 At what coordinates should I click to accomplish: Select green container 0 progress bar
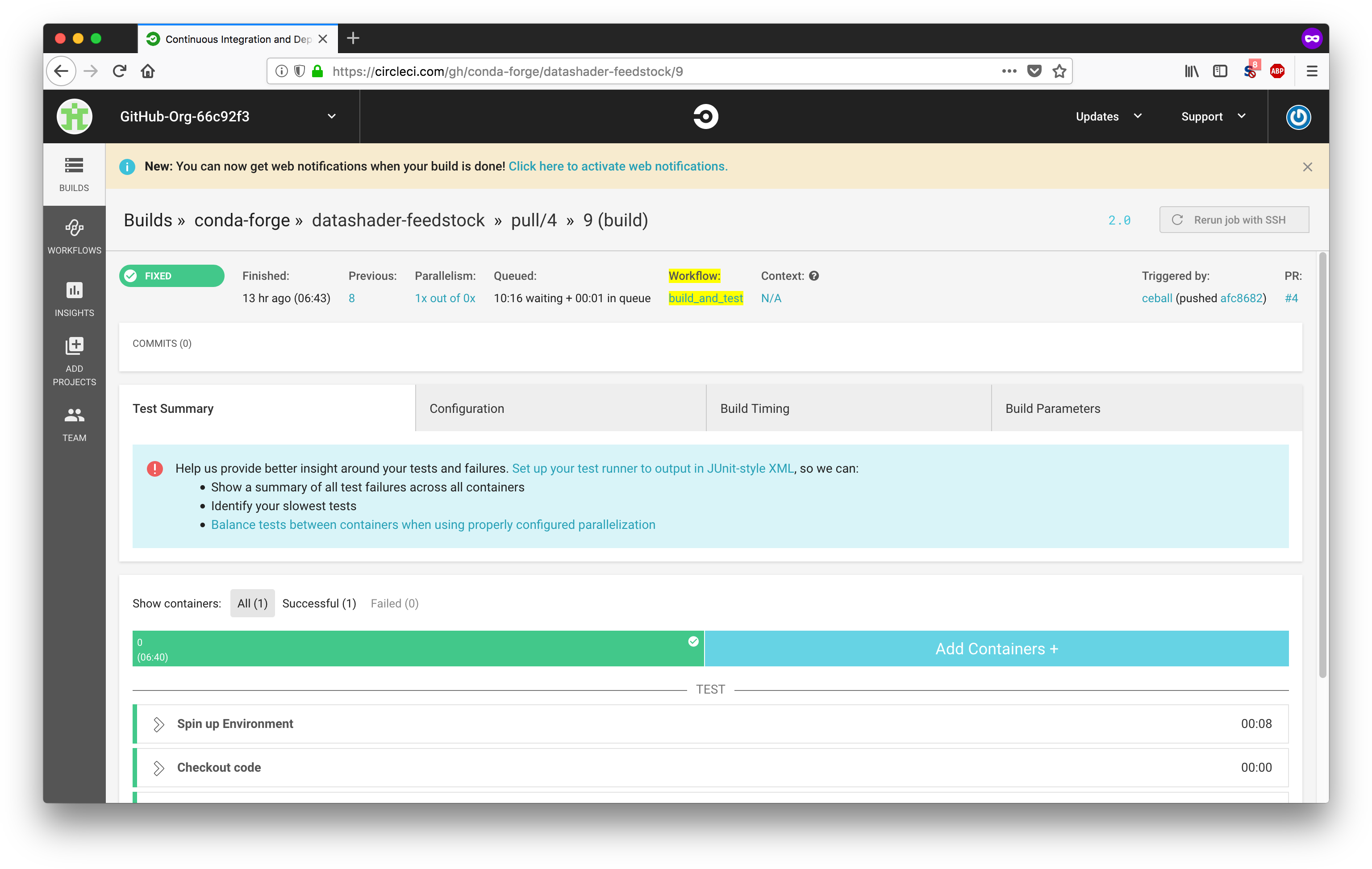[417, 649]
